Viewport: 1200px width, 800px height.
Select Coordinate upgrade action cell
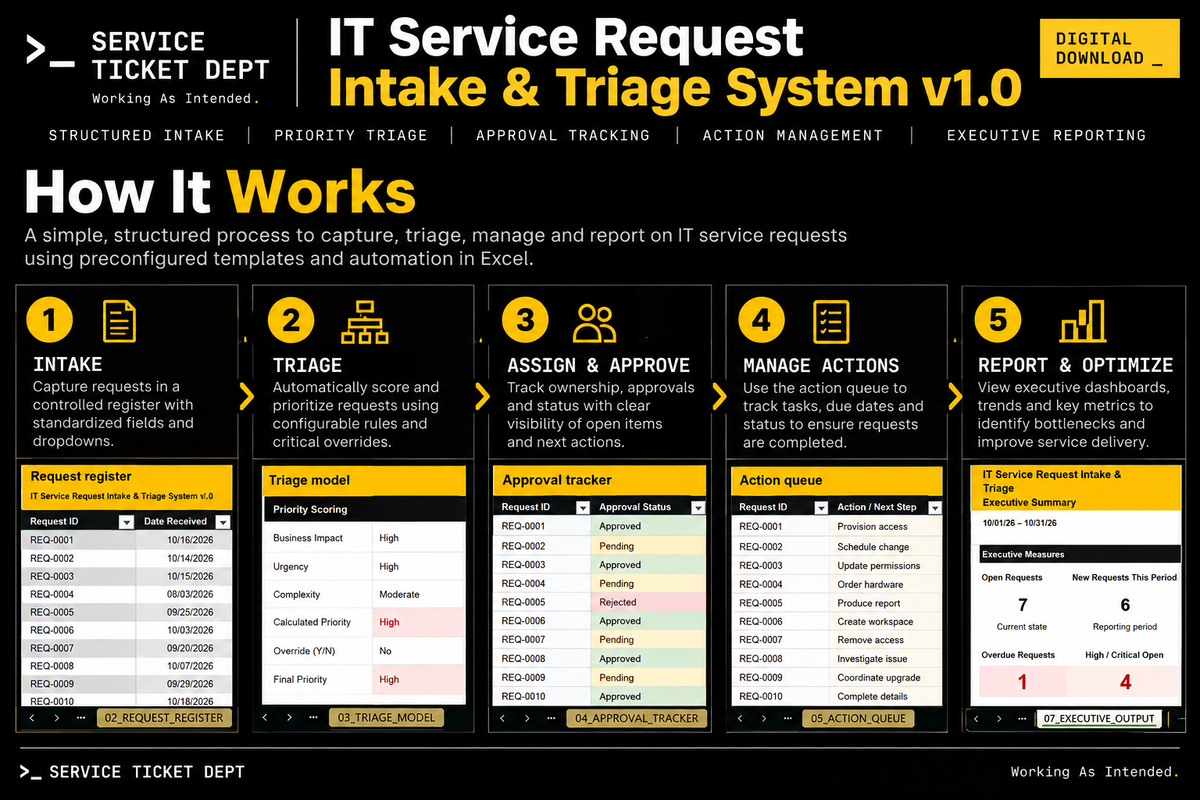point(886,678)
